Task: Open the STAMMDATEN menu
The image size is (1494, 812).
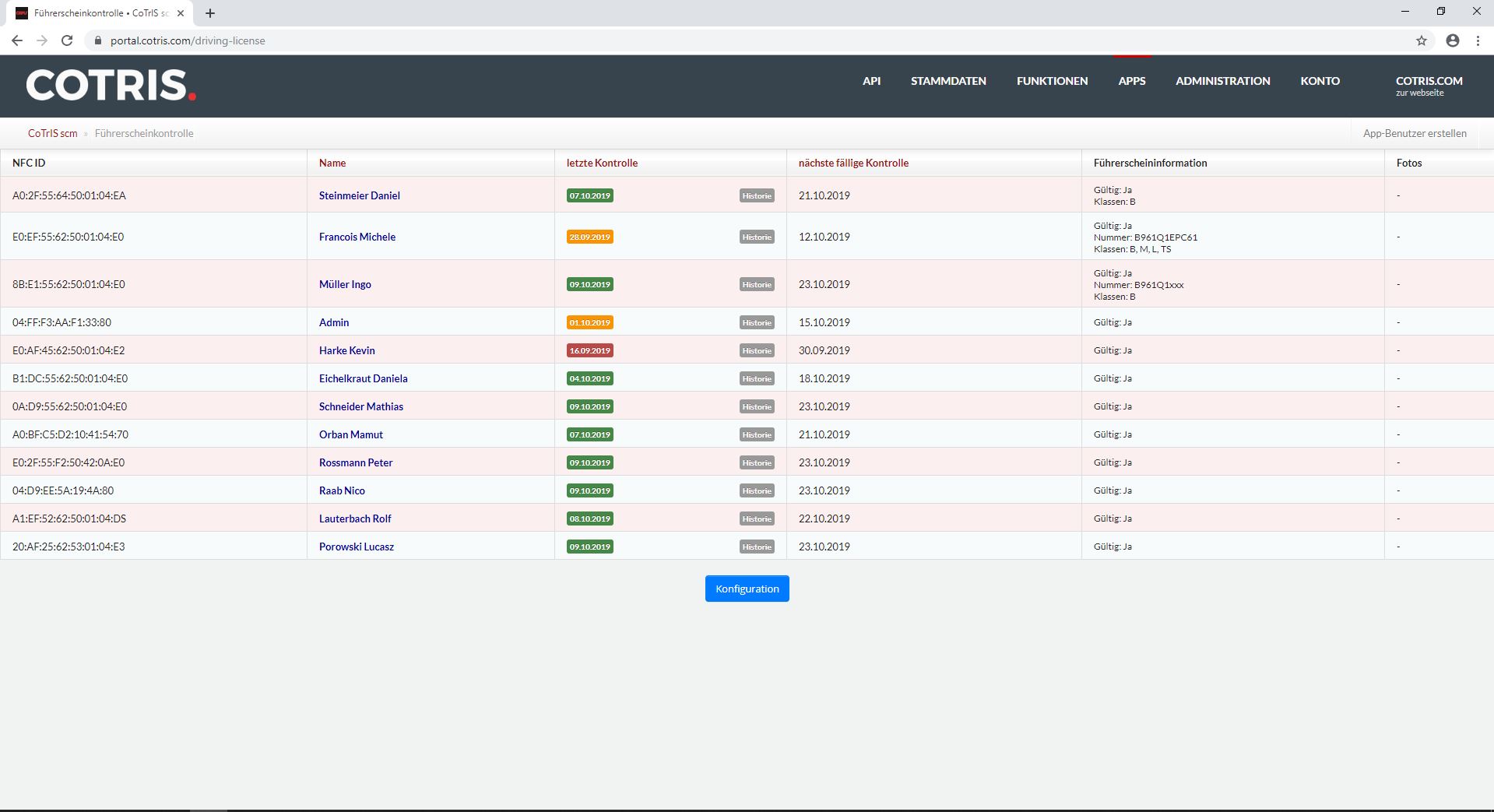Action: [x=947, y=81]
